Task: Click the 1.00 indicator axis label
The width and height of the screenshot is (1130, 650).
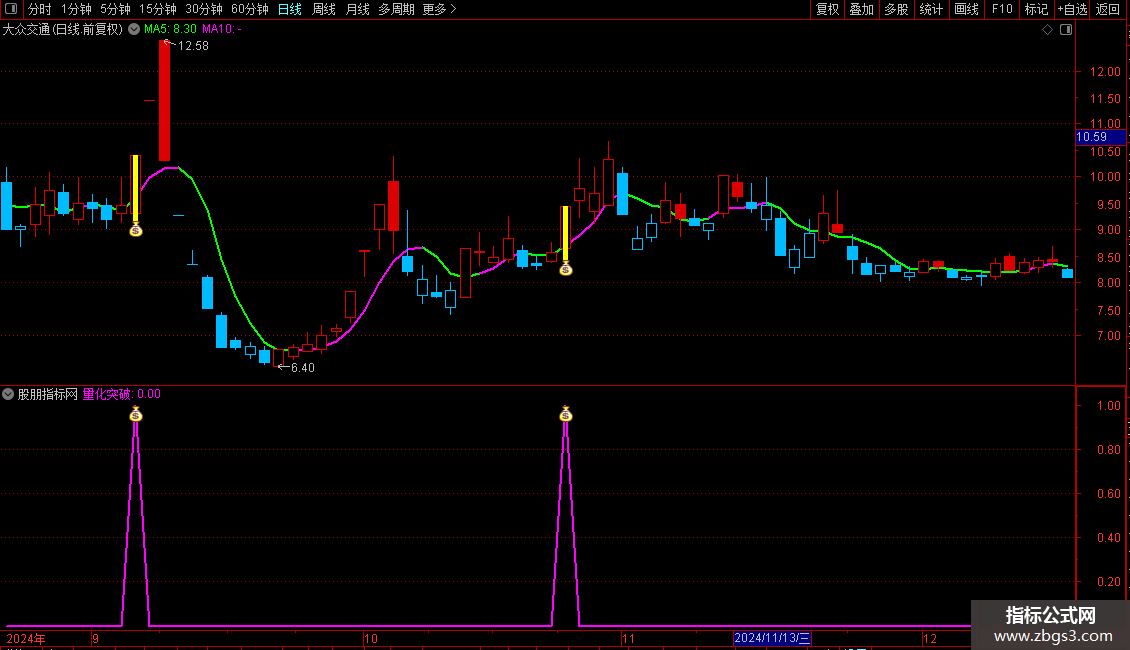Action: pyautogui.click(x=1108, y=406)
